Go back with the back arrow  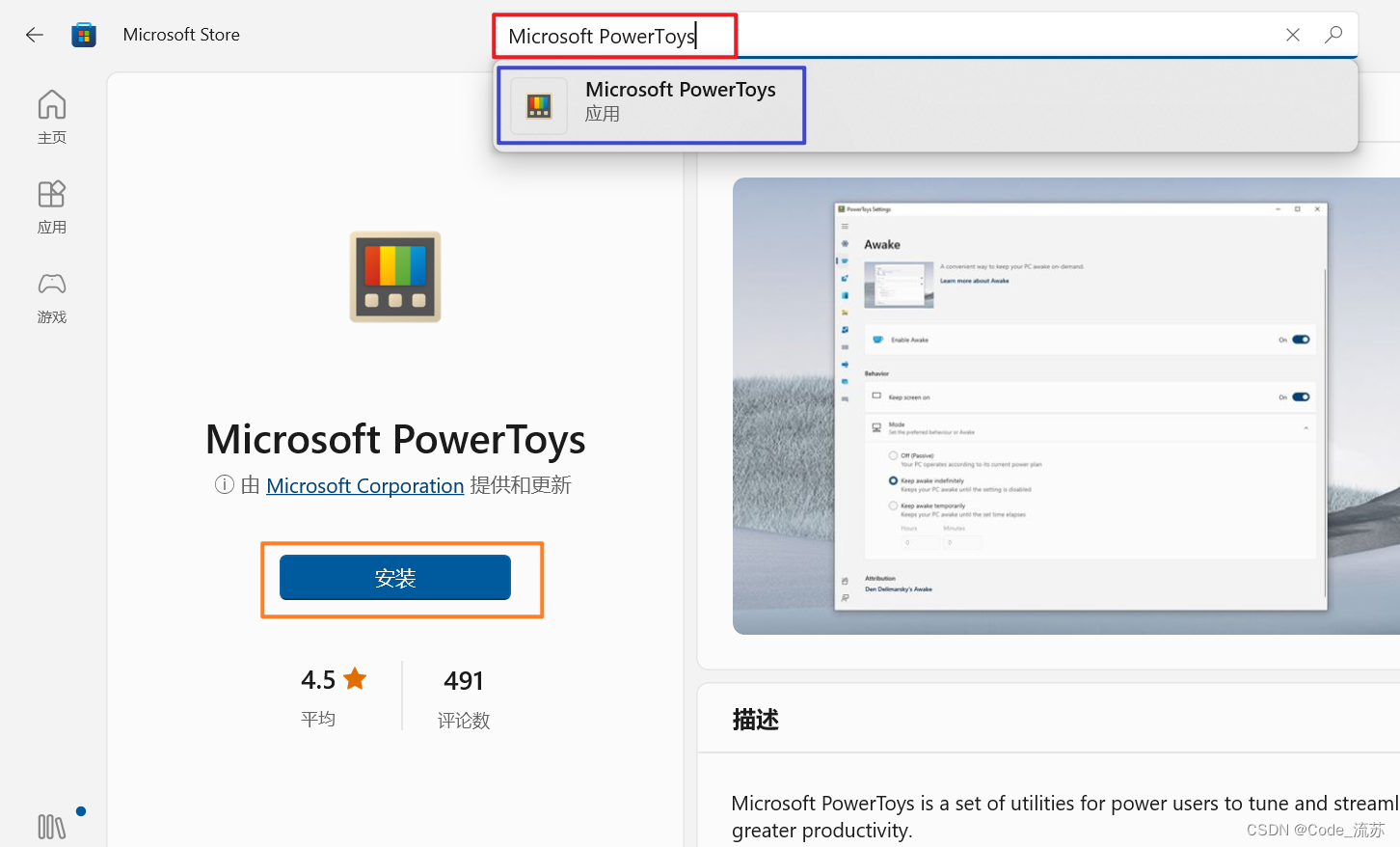[35, 35]
